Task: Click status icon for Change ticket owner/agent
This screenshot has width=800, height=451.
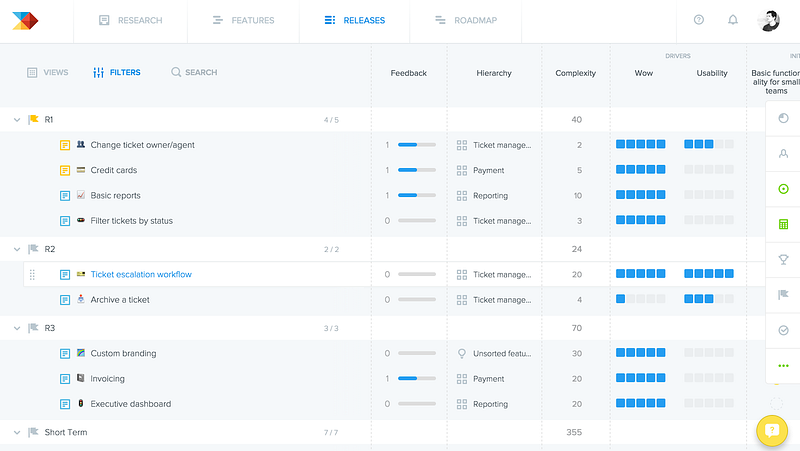Action: pyautogui.click(x=65, y=145)
